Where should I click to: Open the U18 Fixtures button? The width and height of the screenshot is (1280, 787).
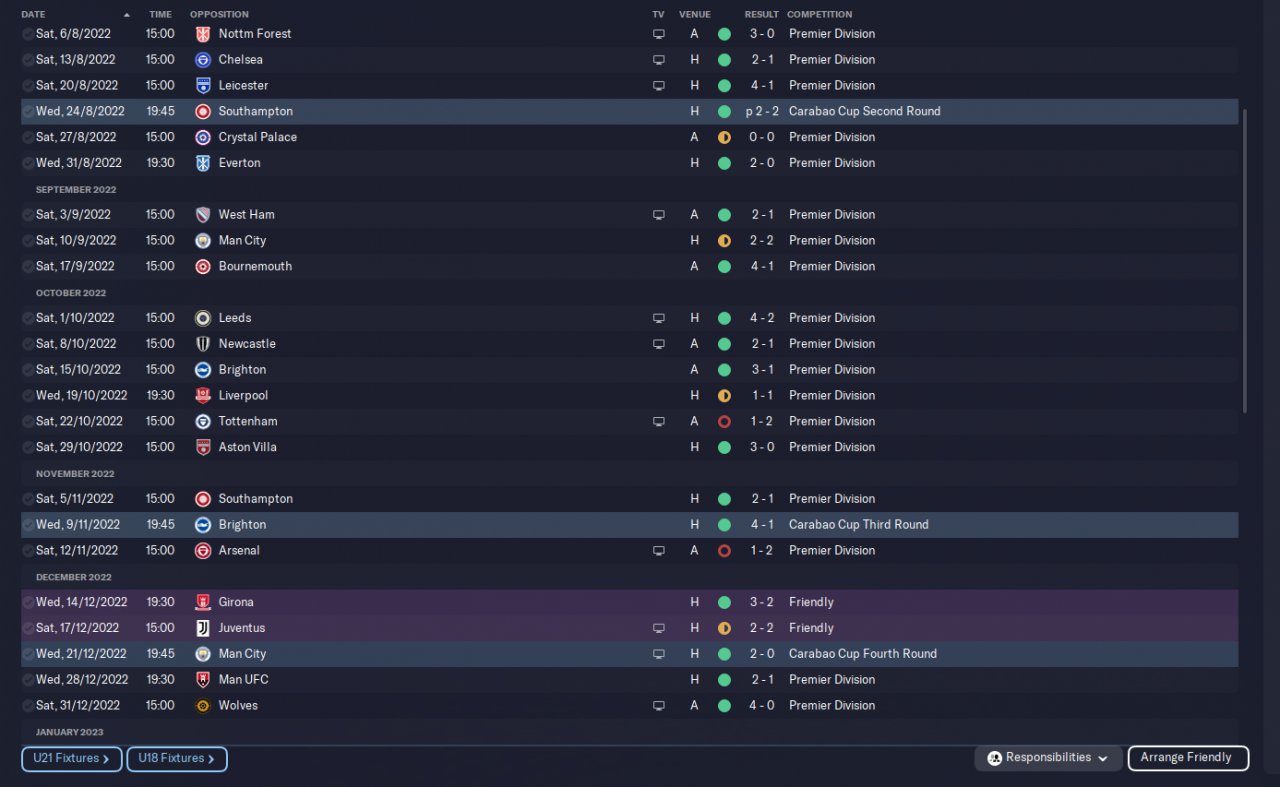pos(177,759)
